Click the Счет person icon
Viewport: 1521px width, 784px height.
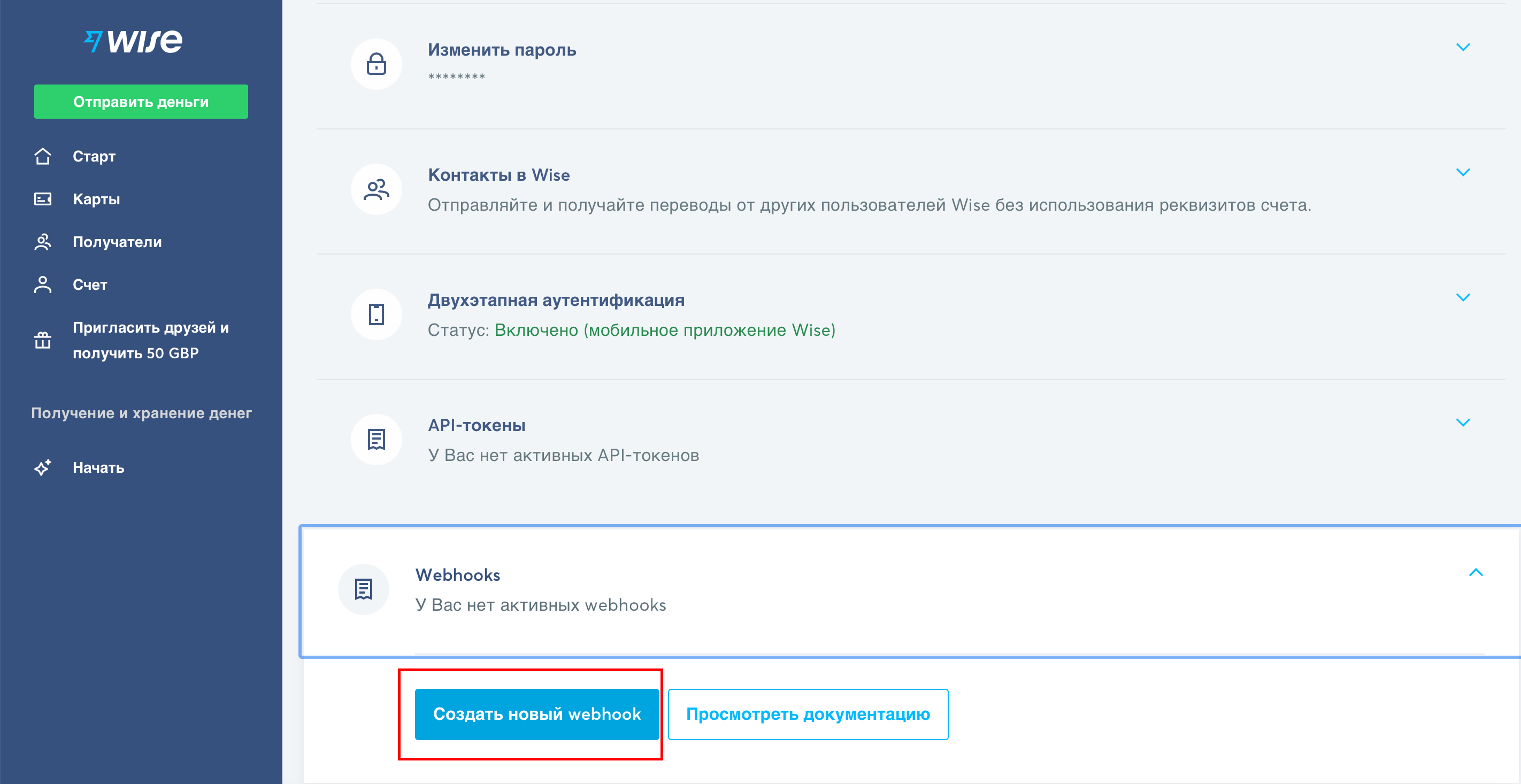point(42,285)
